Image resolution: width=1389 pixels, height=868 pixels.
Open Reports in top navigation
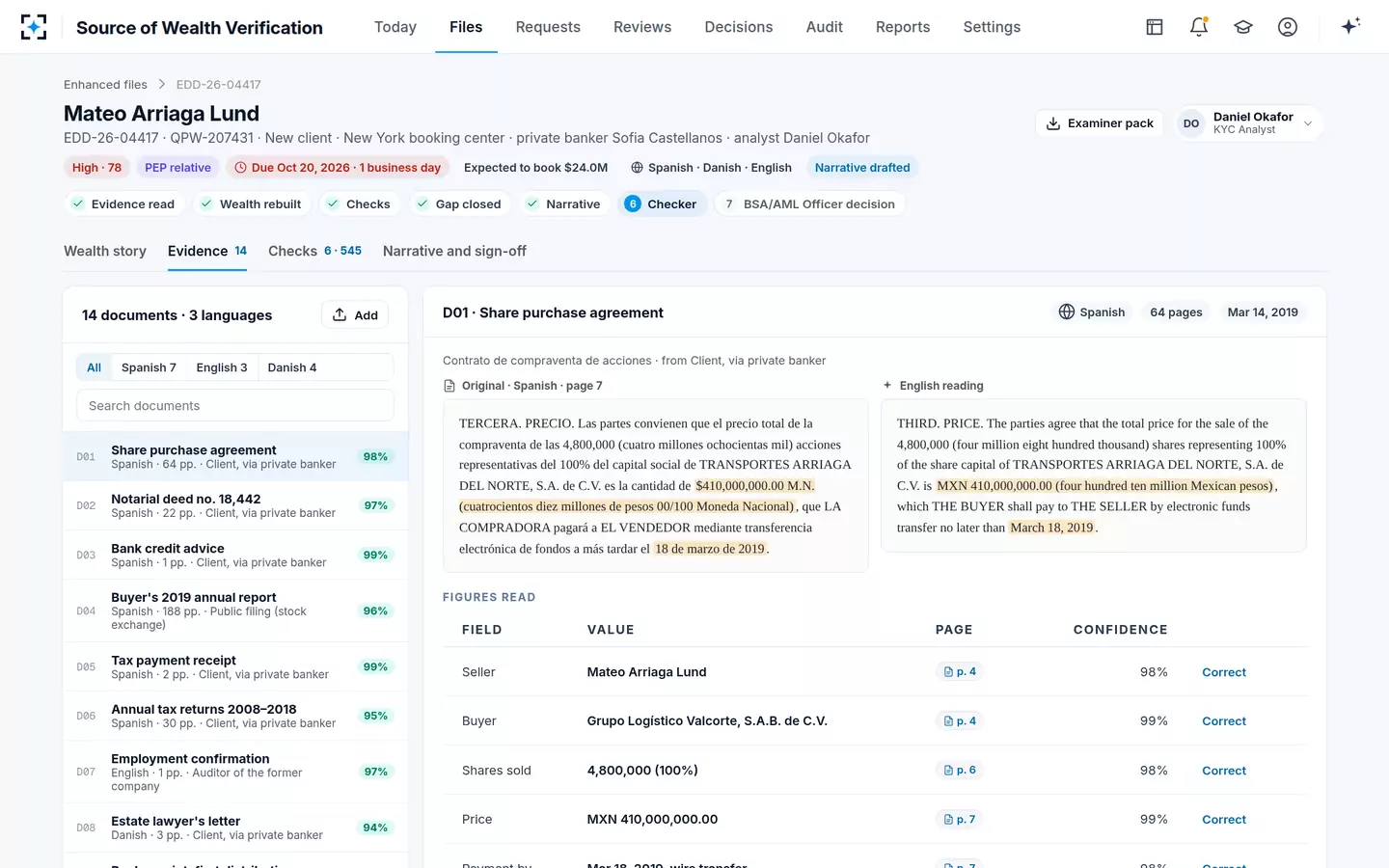tap(903, 27)
